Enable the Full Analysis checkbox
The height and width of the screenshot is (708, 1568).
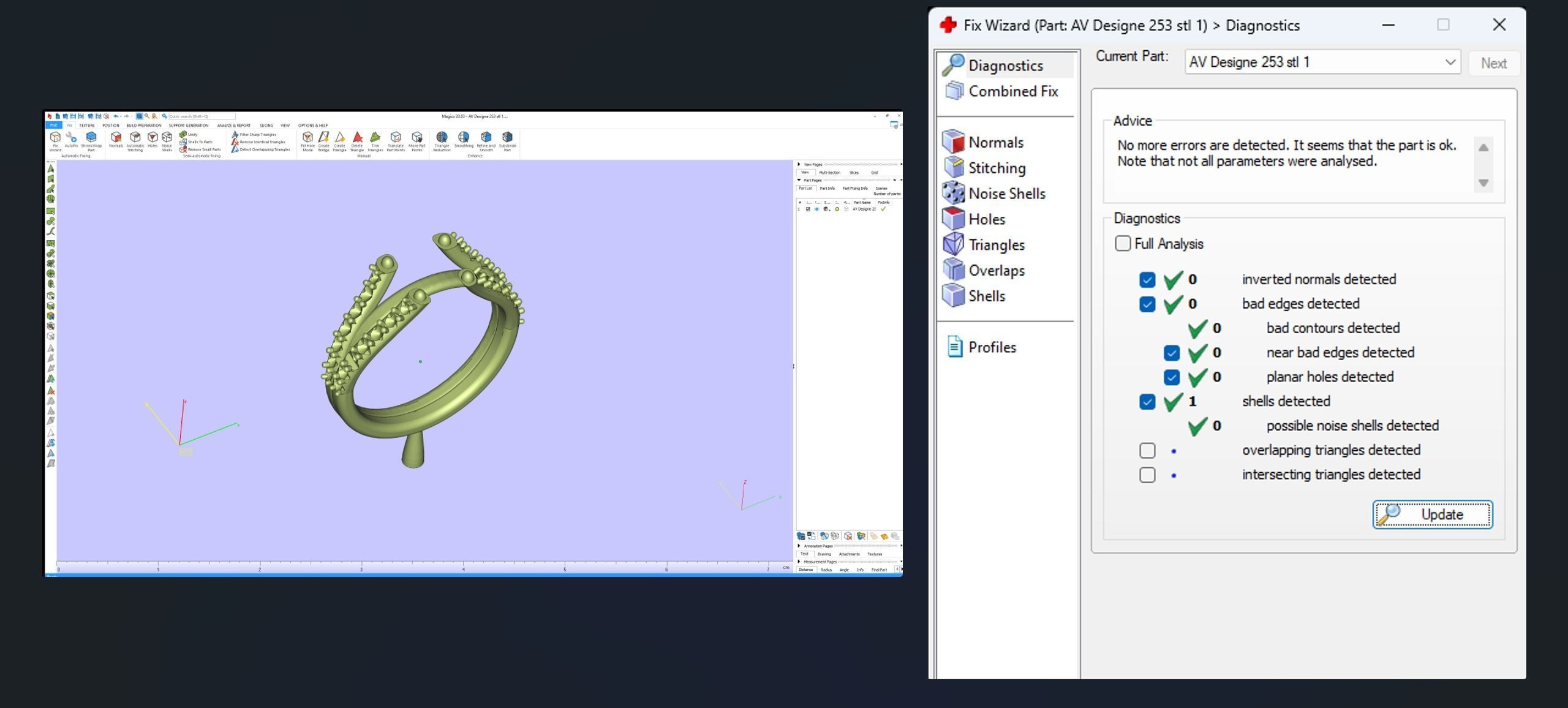(x=1123, y=244)
